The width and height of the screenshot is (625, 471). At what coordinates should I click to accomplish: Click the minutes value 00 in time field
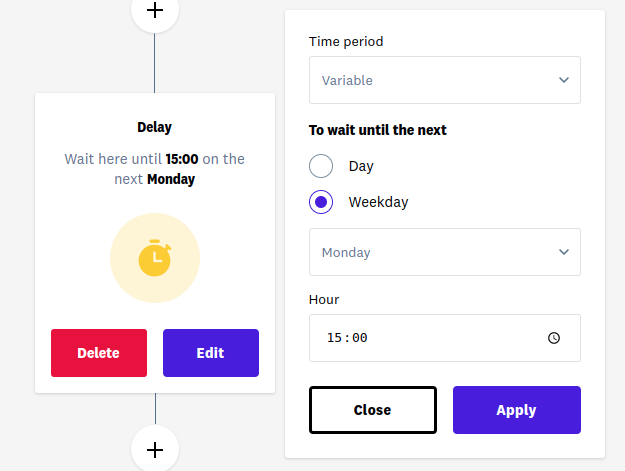pos(360,338)
